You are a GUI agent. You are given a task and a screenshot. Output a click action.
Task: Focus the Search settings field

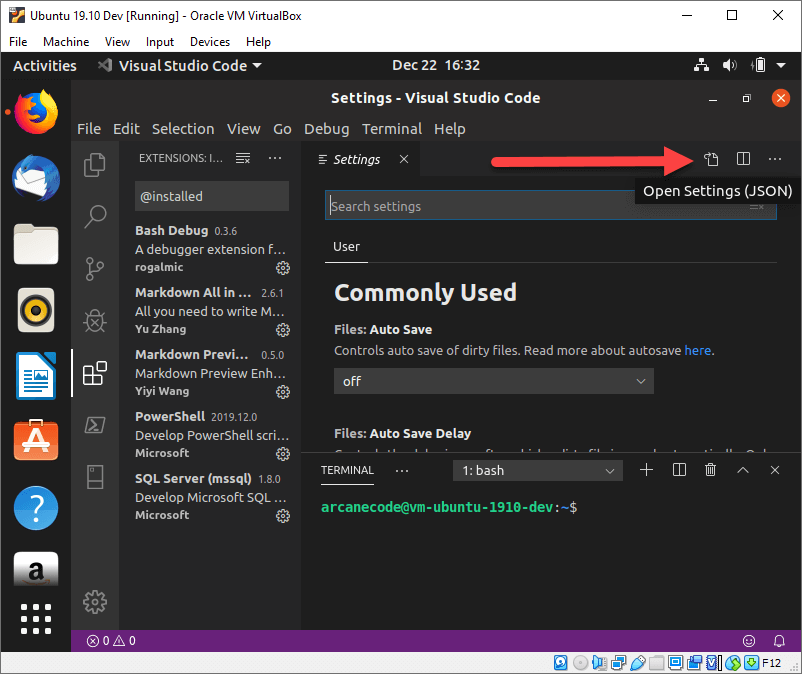coord(550,206)
